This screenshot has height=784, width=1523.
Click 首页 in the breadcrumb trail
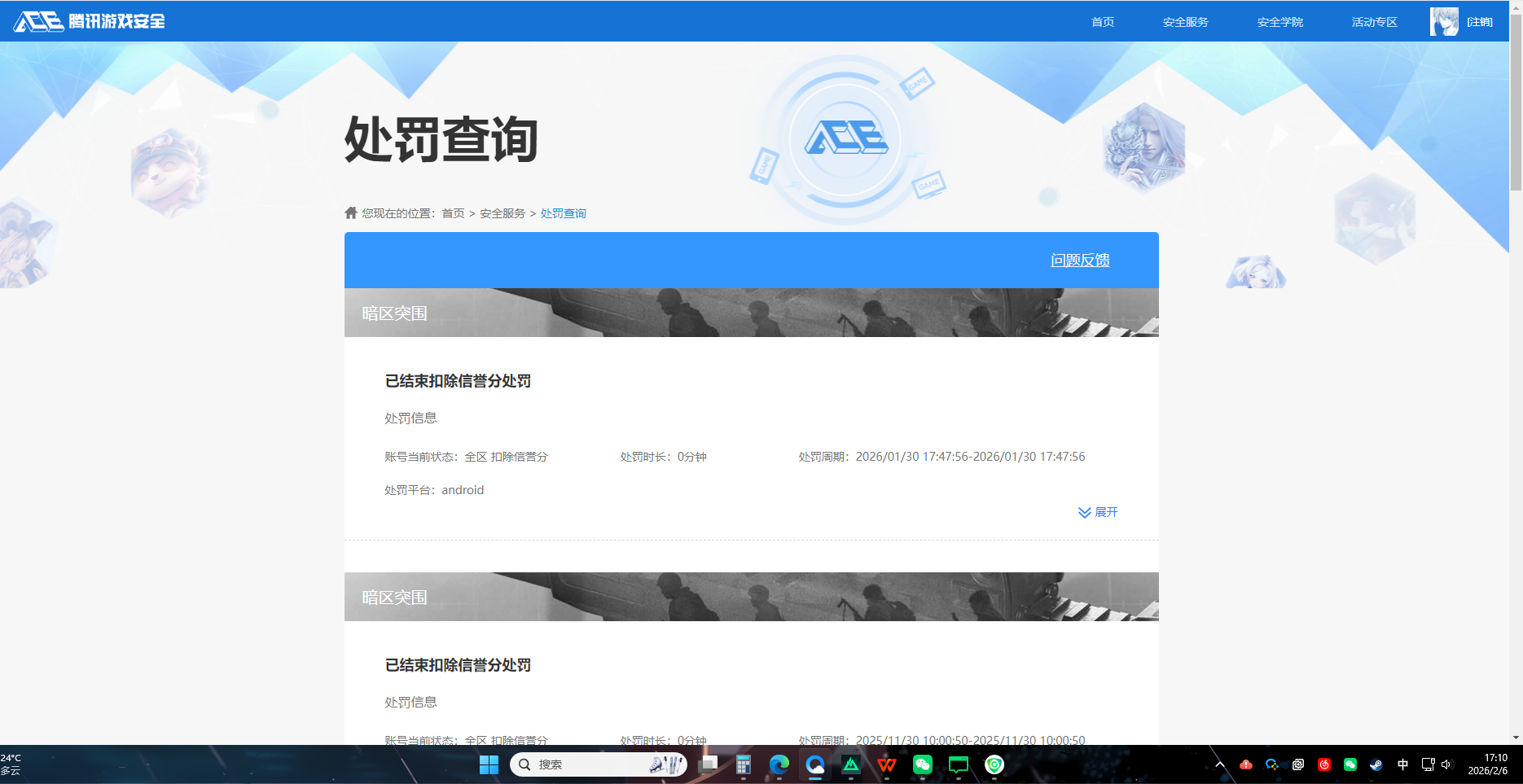(453, 212)
